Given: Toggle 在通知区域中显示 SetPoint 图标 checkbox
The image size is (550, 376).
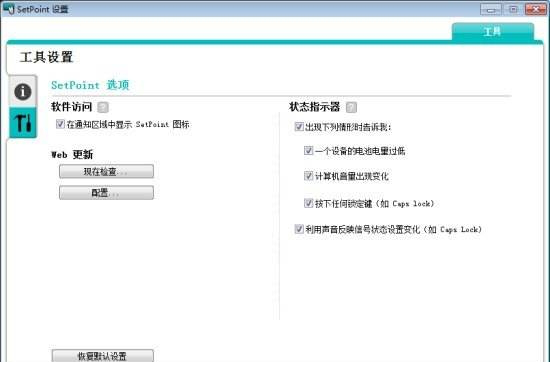Looking at the screenshot, I should coord(60,124).
